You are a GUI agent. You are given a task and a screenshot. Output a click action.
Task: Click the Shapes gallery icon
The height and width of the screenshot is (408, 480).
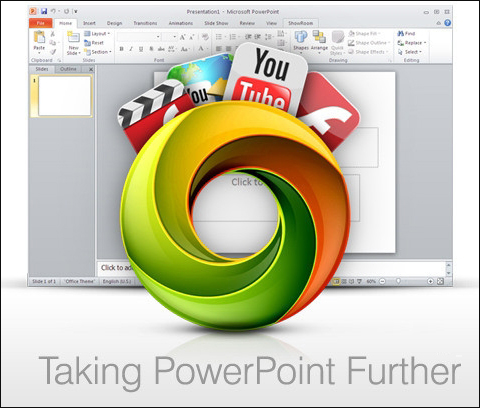tap(301, 37)
